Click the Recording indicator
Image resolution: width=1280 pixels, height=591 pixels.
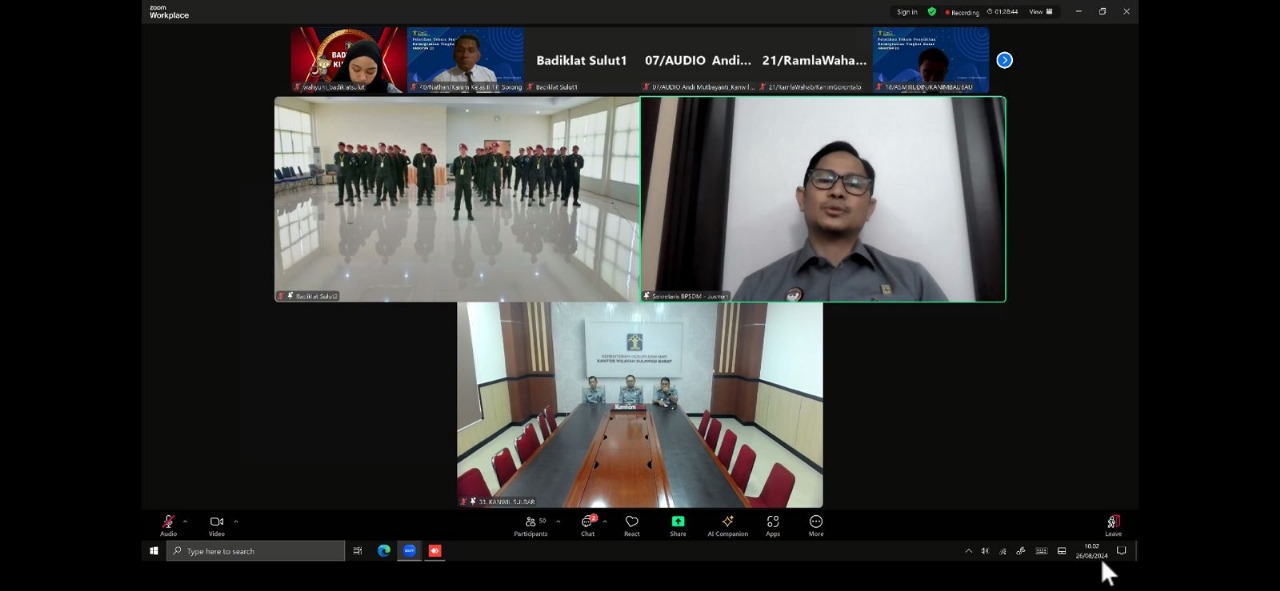[x=962, y=12]
